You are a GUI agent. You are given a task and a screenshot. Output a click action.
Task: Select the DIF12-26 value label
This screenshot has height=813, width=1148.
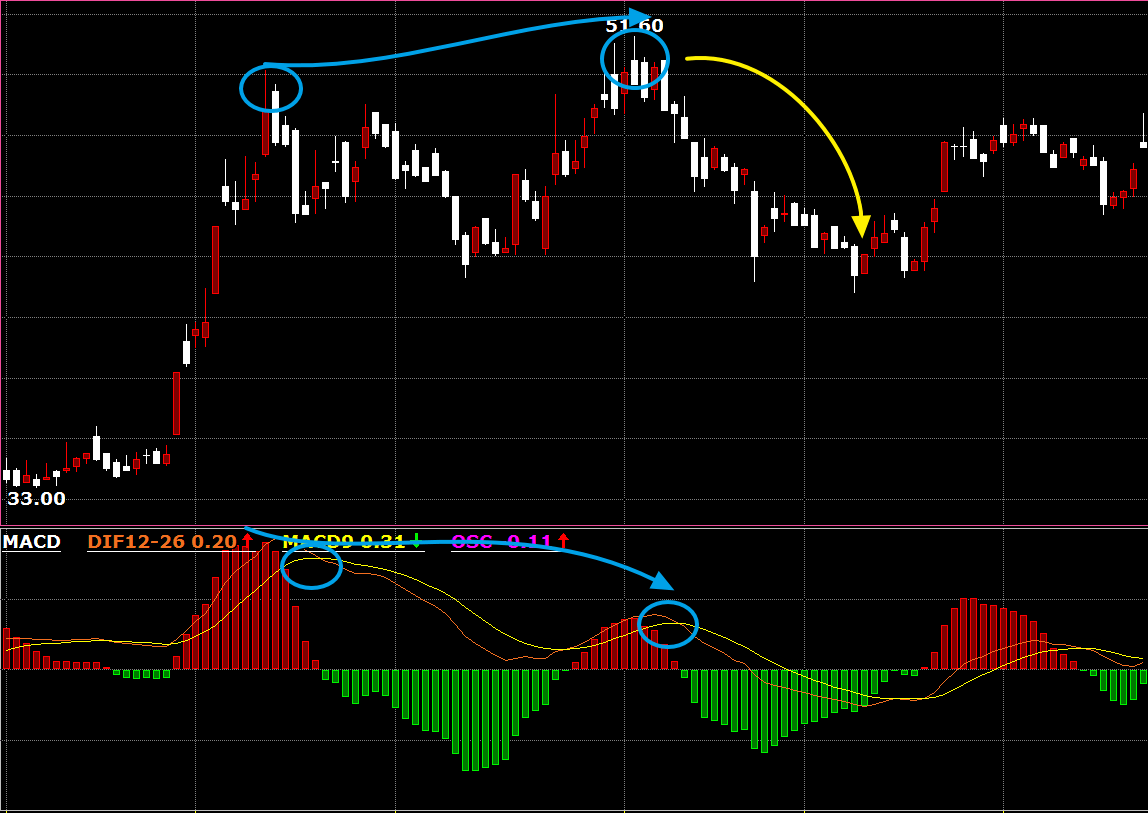(x=162, y=542)
